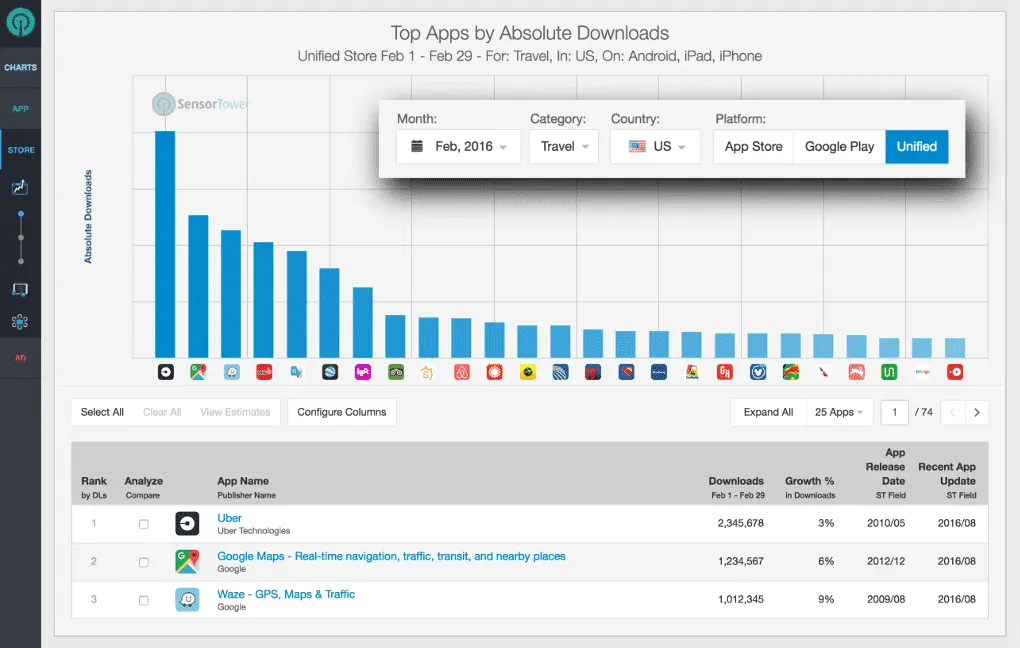Click the Google Maps icon in table row
Image resolution: width=1020 pixels, height=648 pixels.
click(187, 561)
